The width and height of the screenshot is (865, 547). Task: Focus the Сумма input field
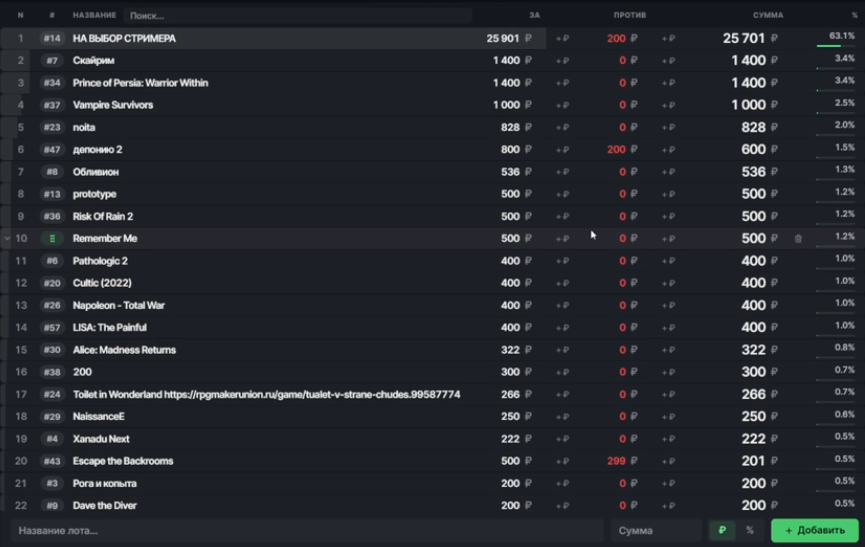[x=656, y=530]
